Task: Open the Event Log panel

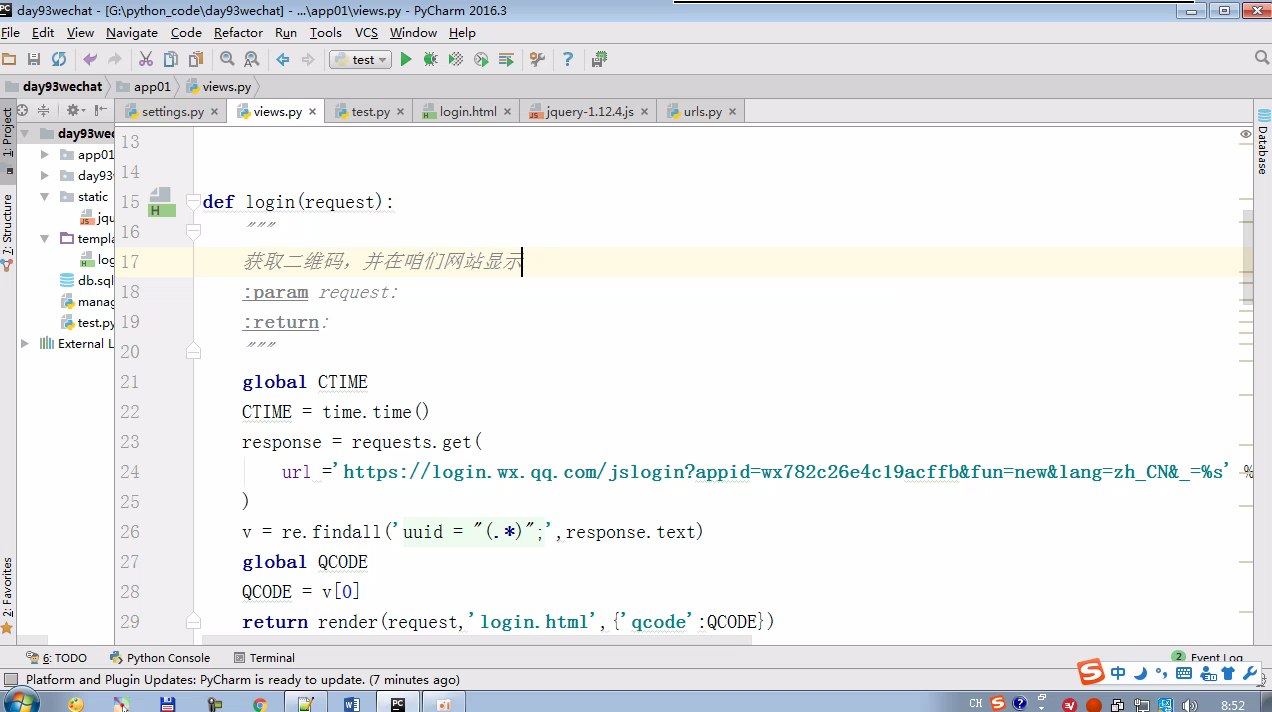Action: pos(1208,657)
